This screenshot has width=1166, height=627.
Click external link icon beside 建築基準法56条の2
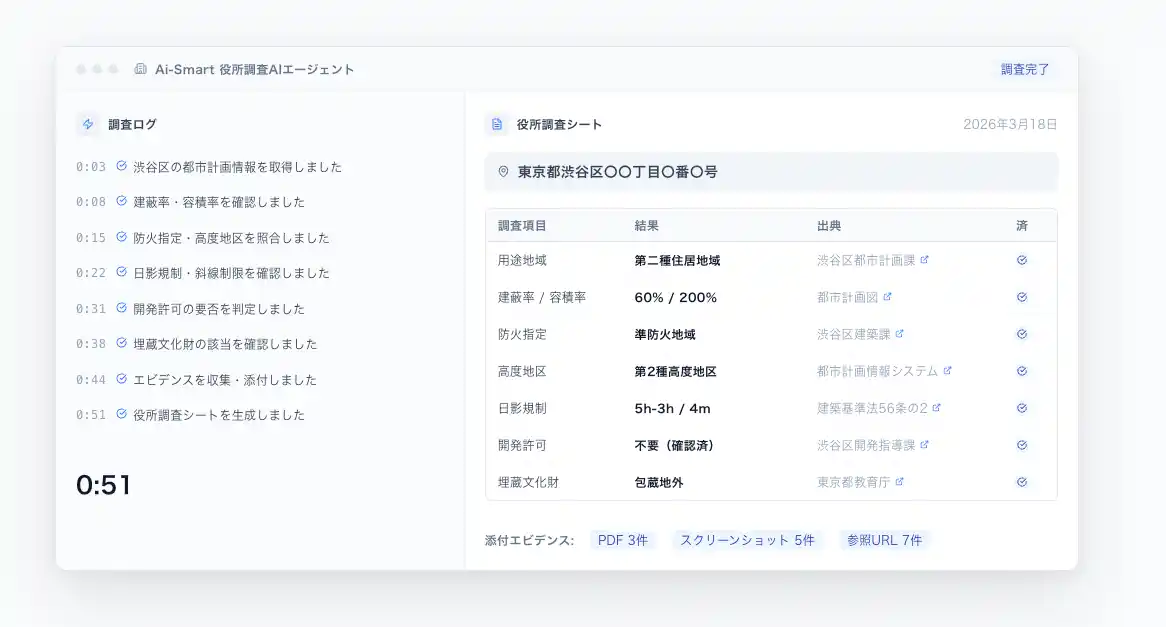(x=936, y=408)
